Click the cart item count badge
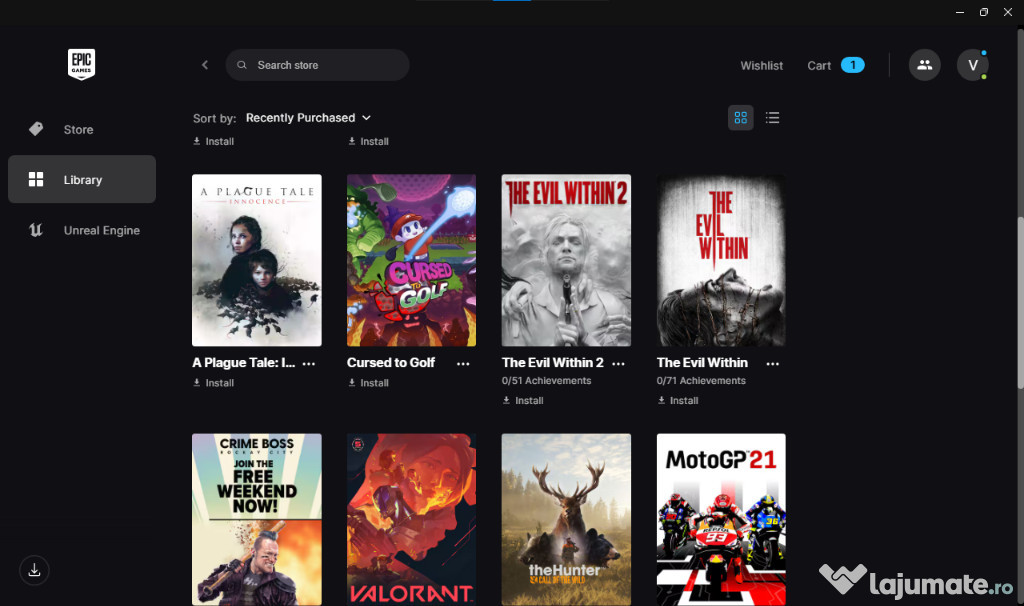 coord(852,65)
